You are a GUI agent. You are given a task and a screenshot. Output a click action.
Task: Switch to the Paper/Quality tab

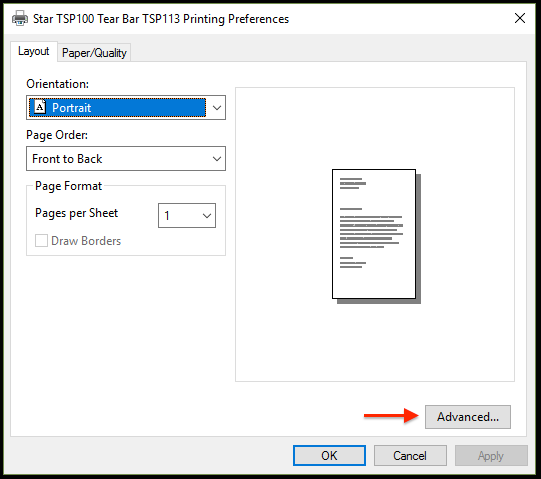coord(94,53)
